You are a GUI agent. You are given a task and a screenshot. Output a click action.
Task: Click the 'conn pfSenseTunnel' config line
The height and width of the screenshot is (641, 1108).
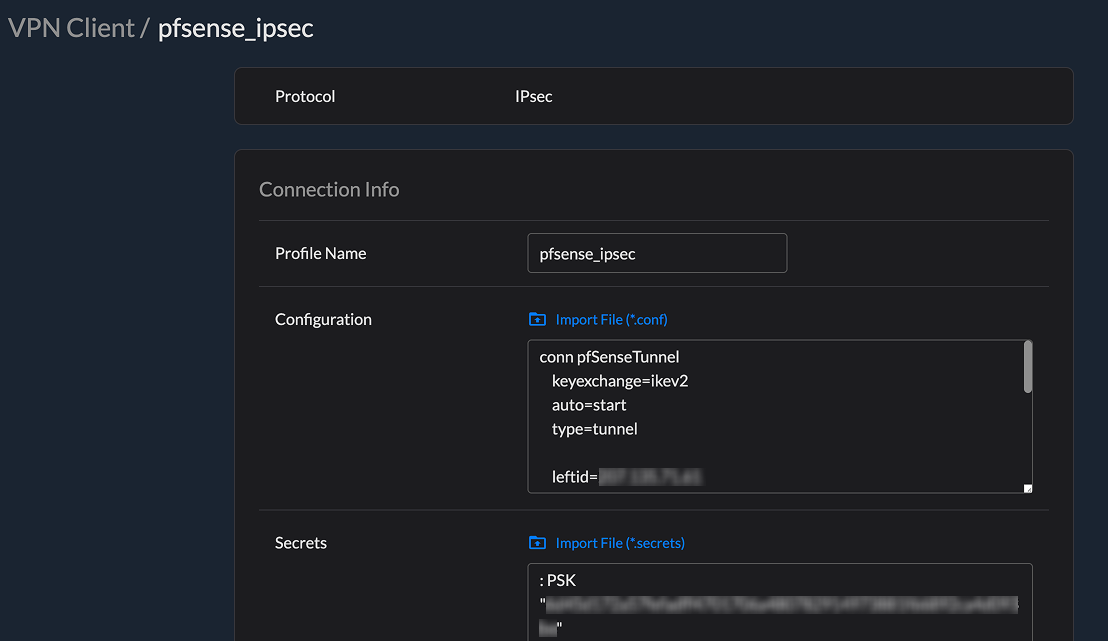click(x=609, y=357)
